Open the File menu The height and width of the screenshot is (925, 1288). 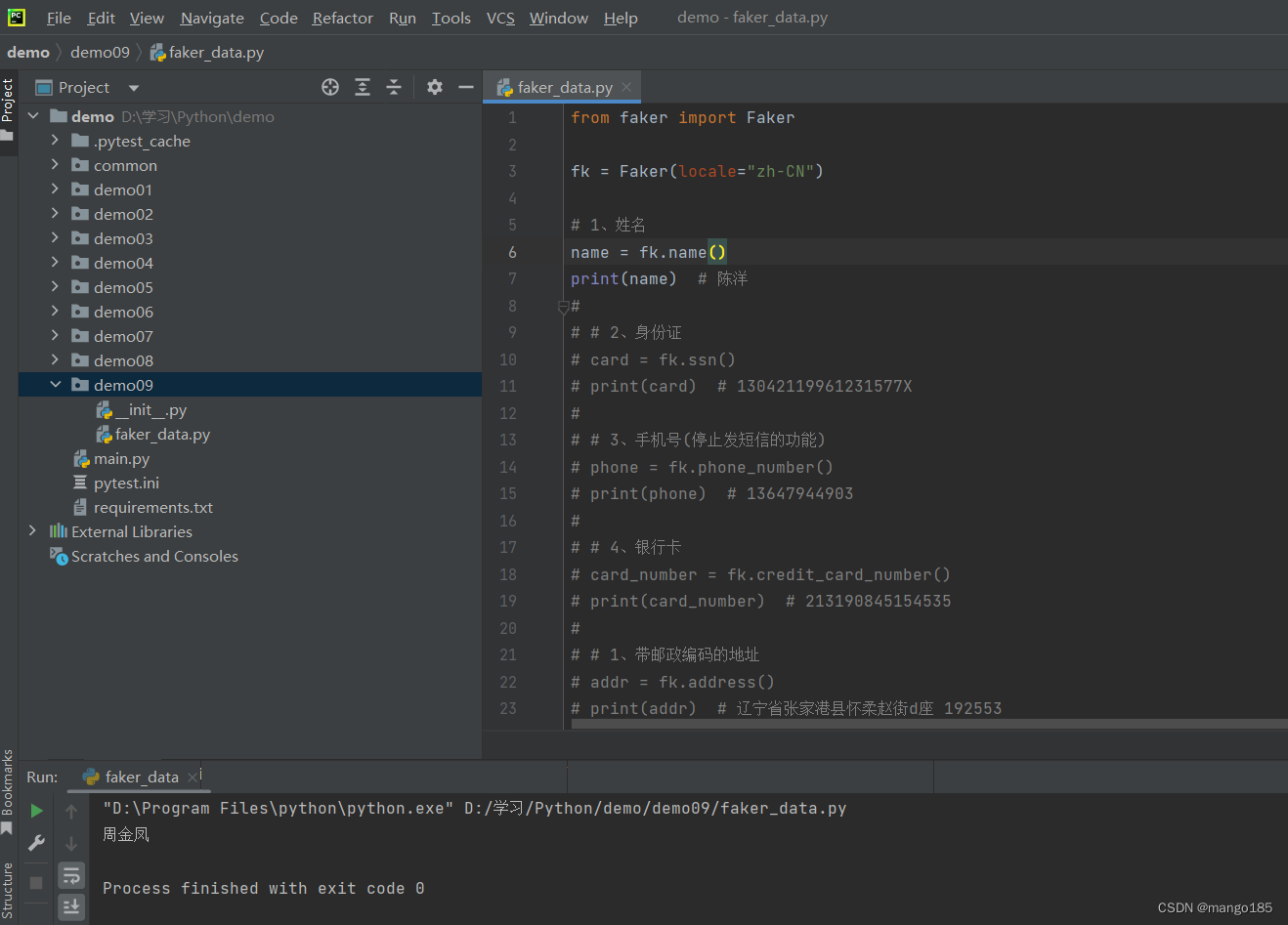tap(59, 18)
